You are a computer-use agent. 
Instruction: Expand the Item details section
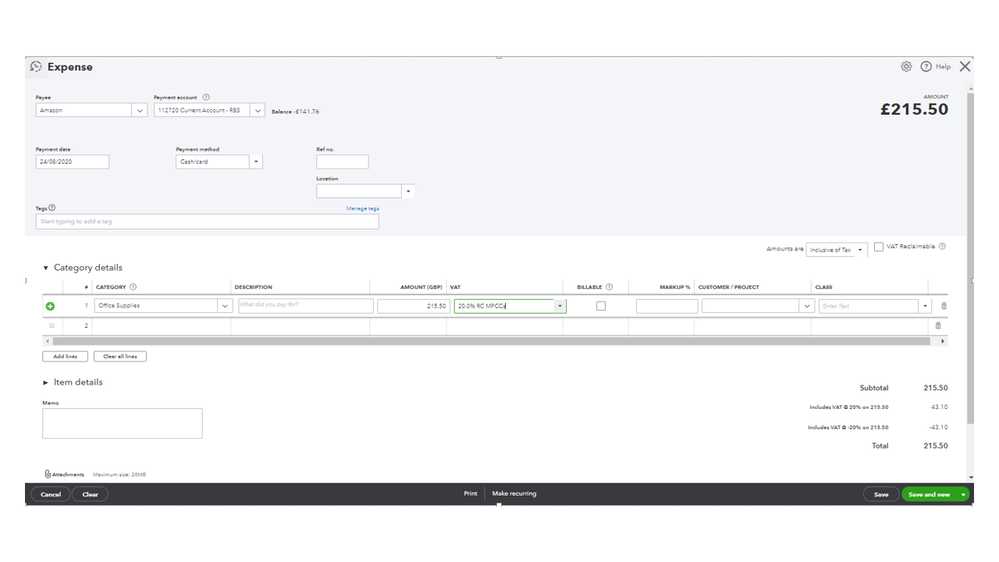coord(45,382)
